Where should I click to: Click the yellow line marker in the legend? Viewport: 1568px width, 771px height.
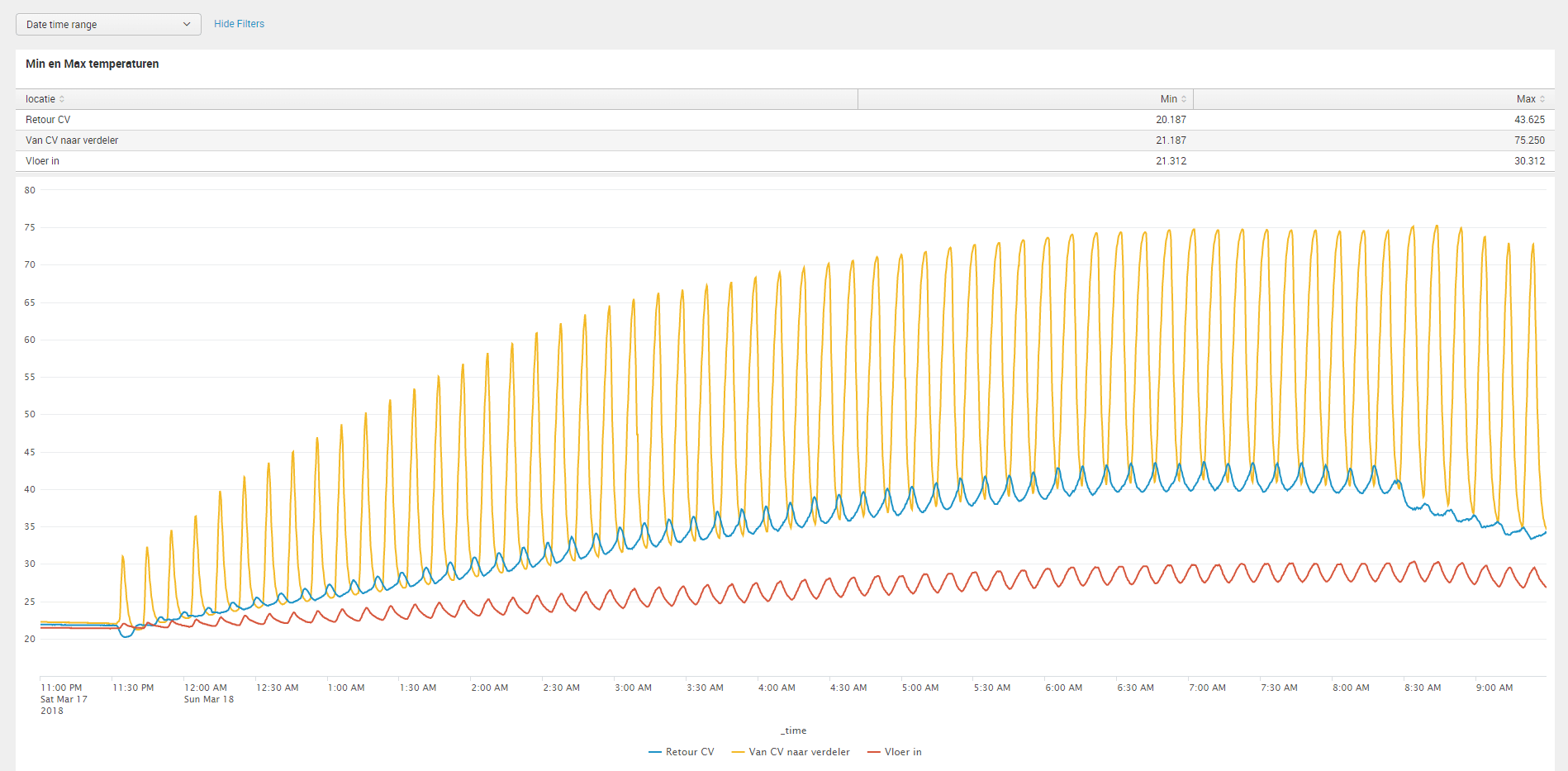pyautogui.click(x=738, y=752)
